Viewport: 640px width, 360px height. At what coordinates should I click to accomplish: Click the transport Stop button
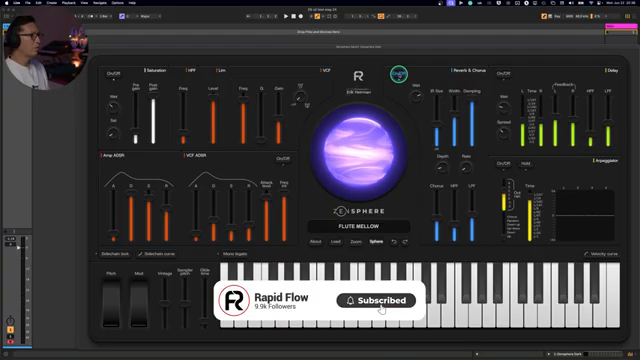[x=293, y=16]
